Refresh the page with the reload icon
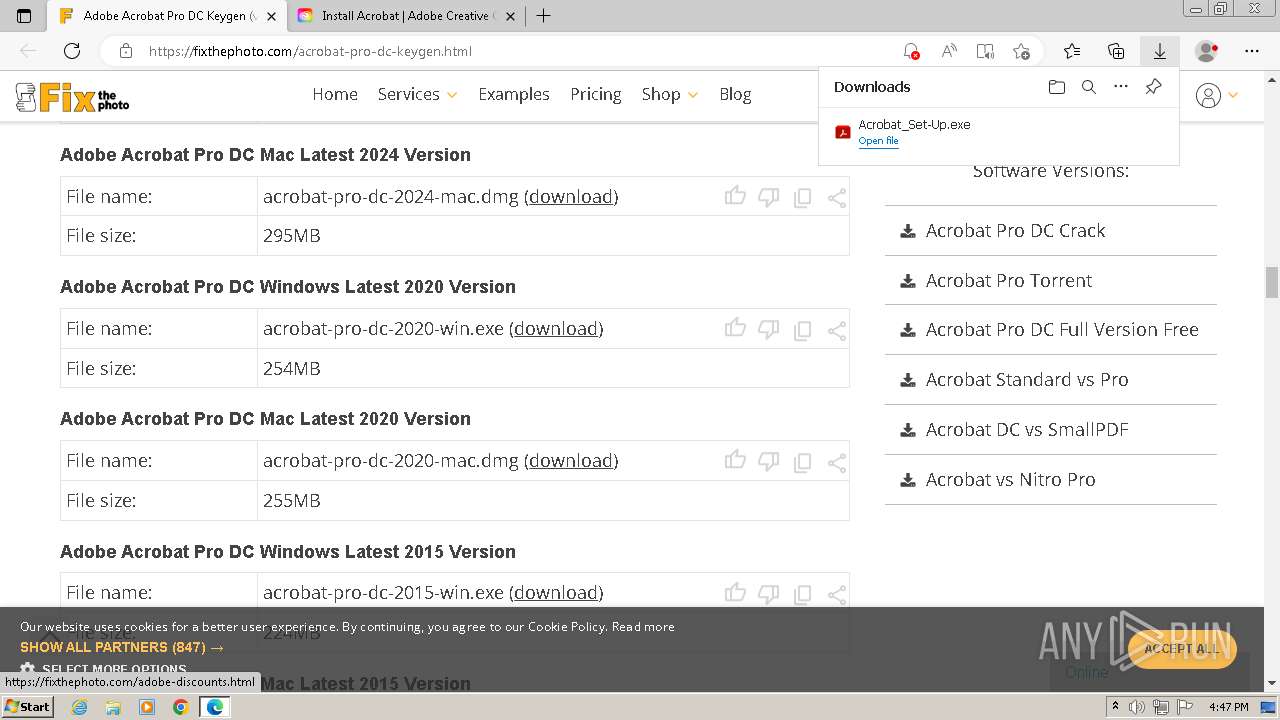 [72, 51]
